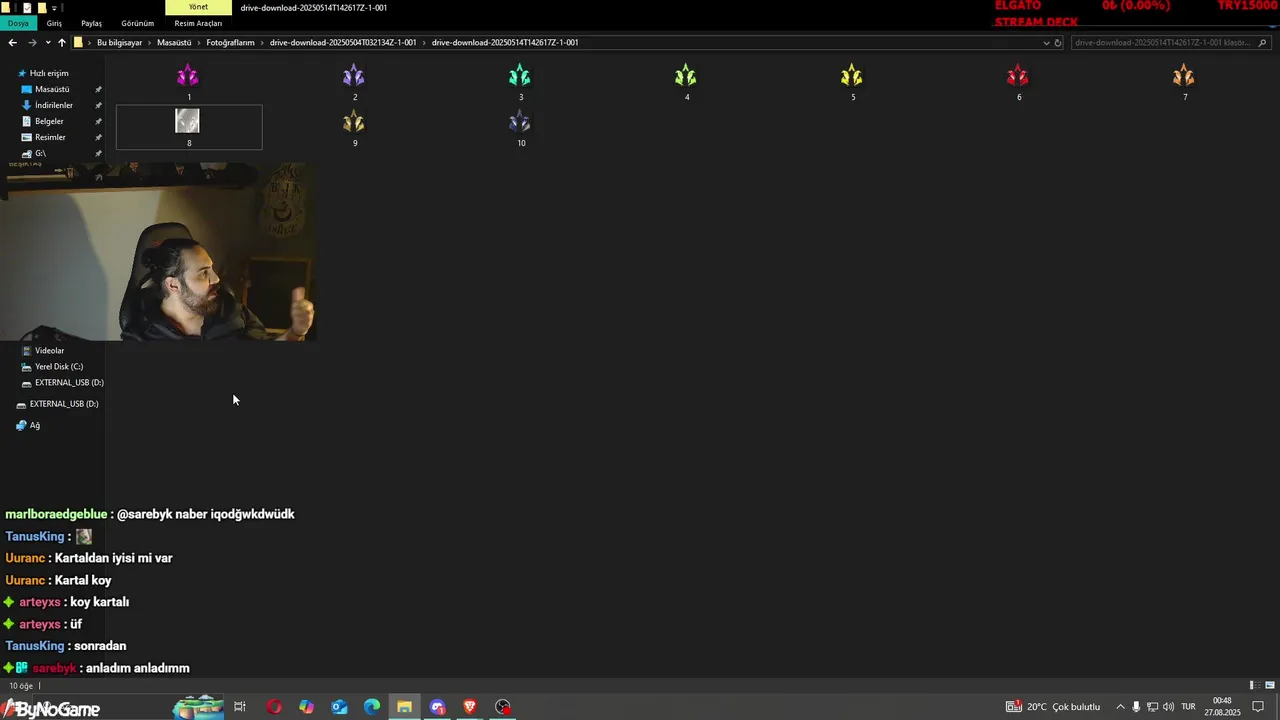Expand the address bar history dropdown
This screenshot has width=1280, height=720.
tap(1046, 43)
